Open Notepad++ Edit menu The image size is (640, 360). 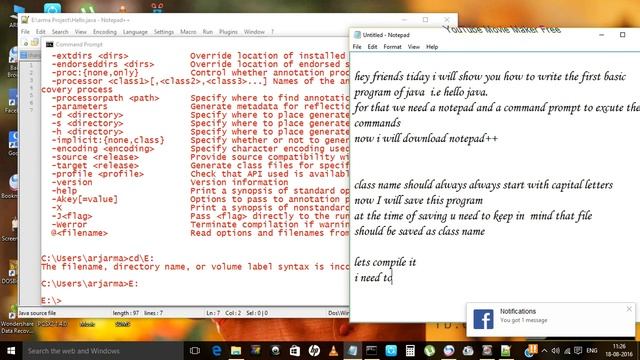pyautogui.click(x=40, y=32)
